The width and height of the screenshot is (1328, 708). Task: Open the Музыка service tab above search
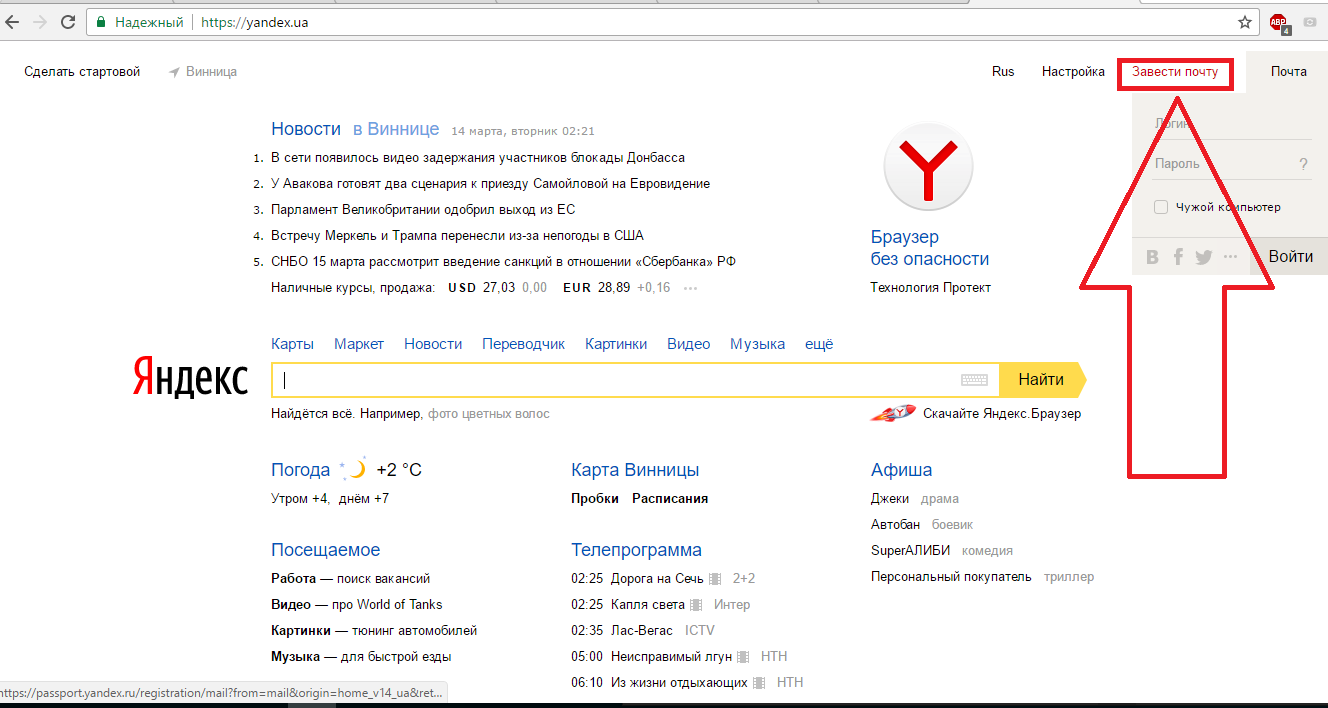pyautogui.click(x=757, y=344)
